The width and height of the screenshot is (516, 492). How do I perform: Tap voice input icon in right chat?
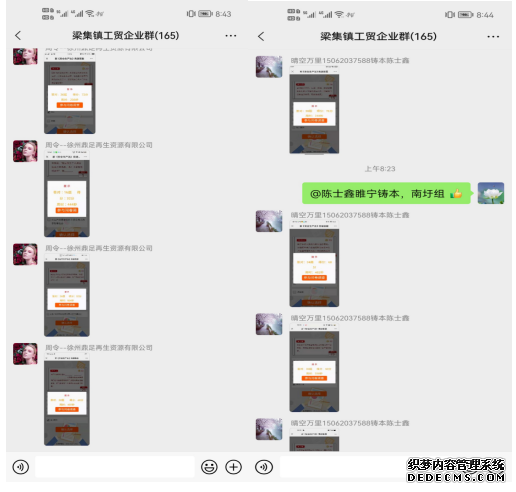(x=264, y=467)
